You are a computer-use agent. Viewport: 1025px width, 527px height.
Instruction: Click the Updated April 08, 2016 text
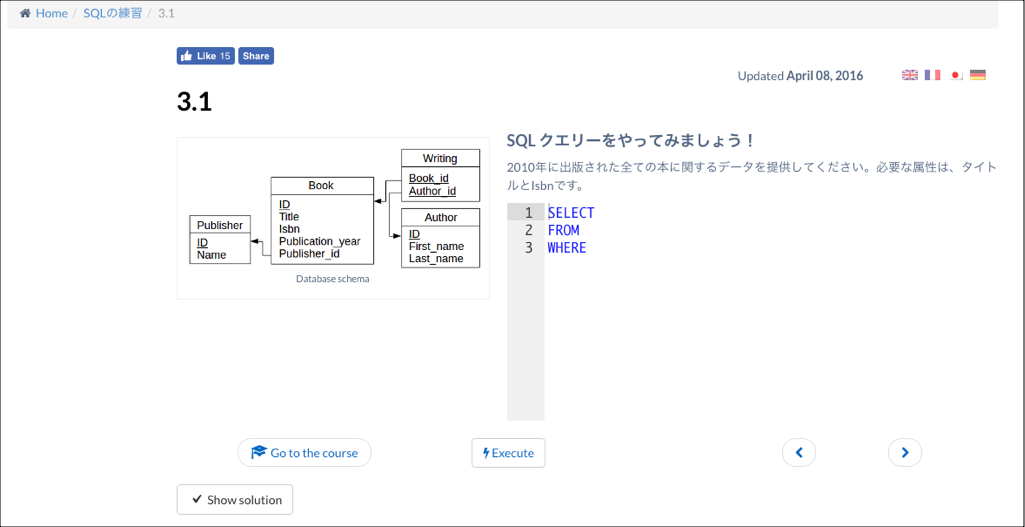tap(800, 76)
